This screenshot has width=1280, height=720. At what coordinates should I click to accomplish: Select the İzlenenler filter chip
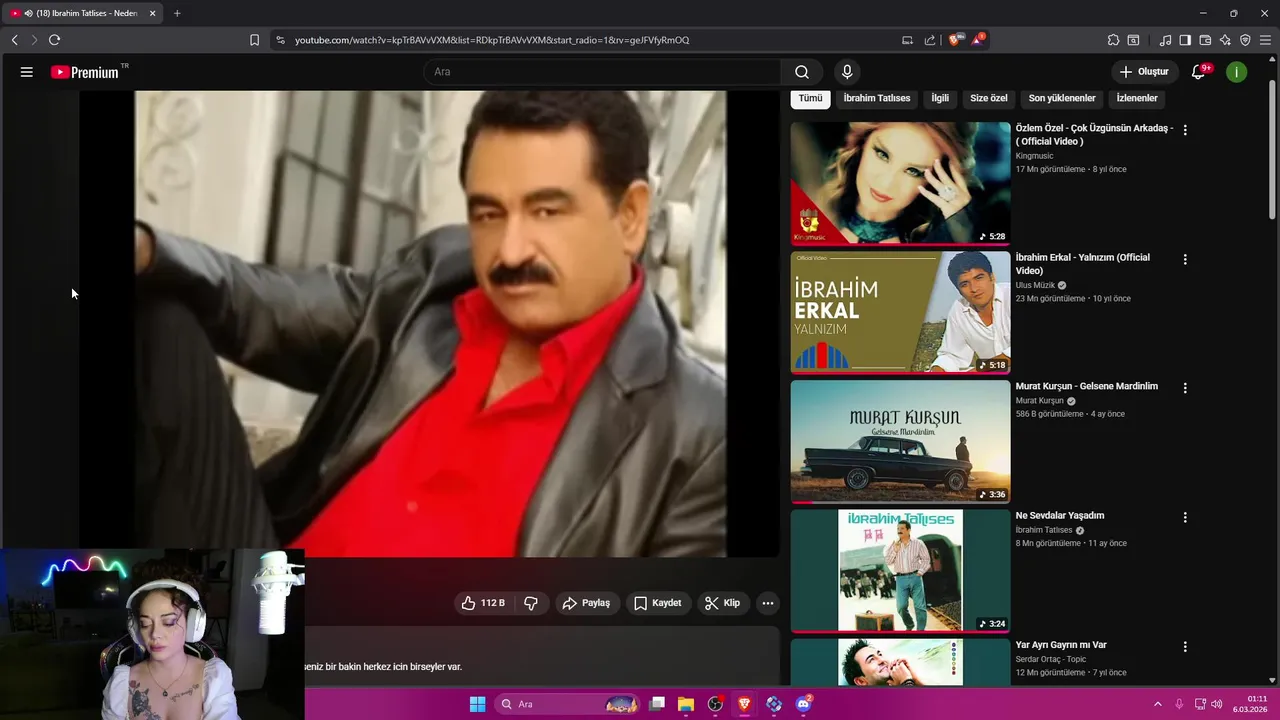1137,98
